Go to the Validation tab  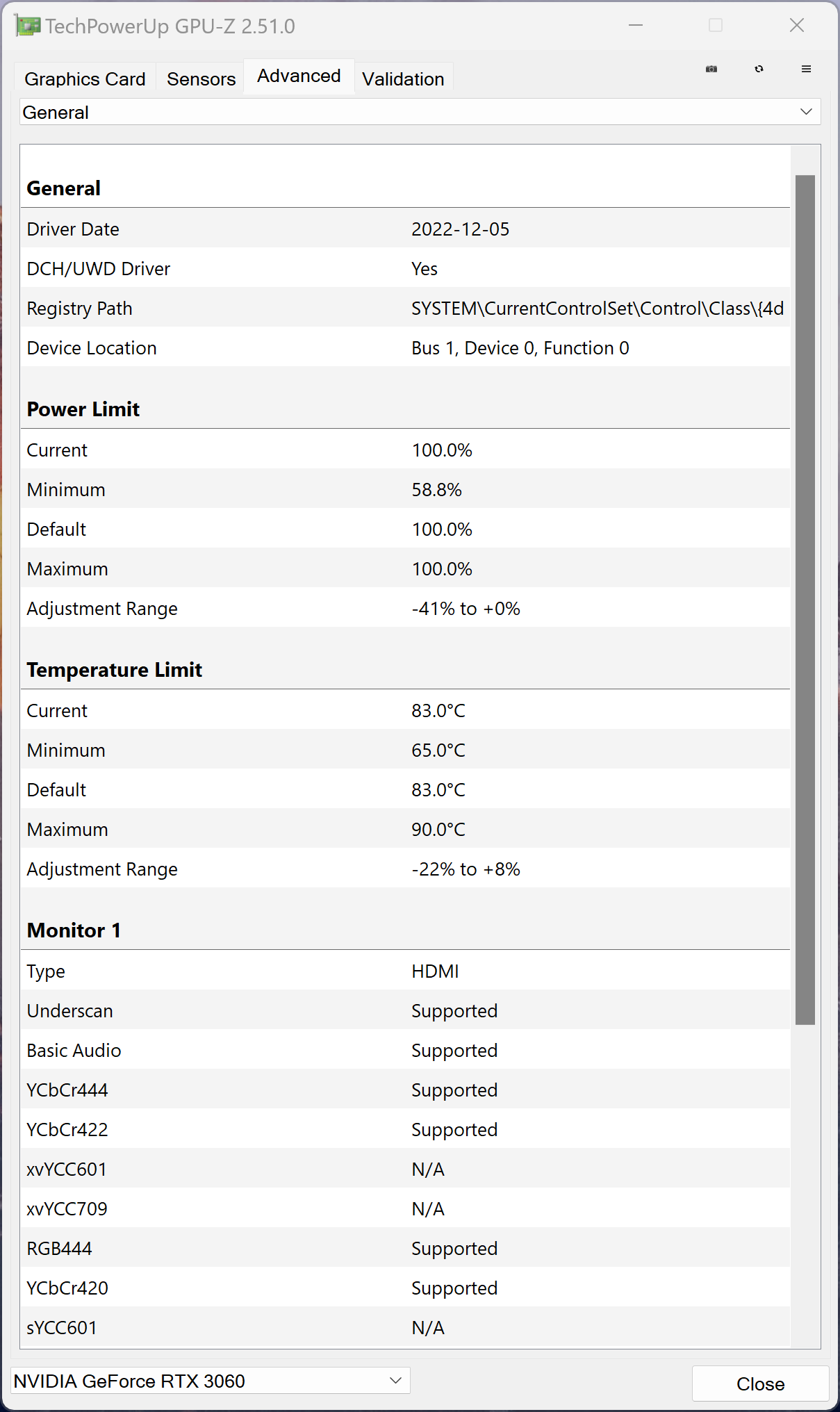[403, 79]
